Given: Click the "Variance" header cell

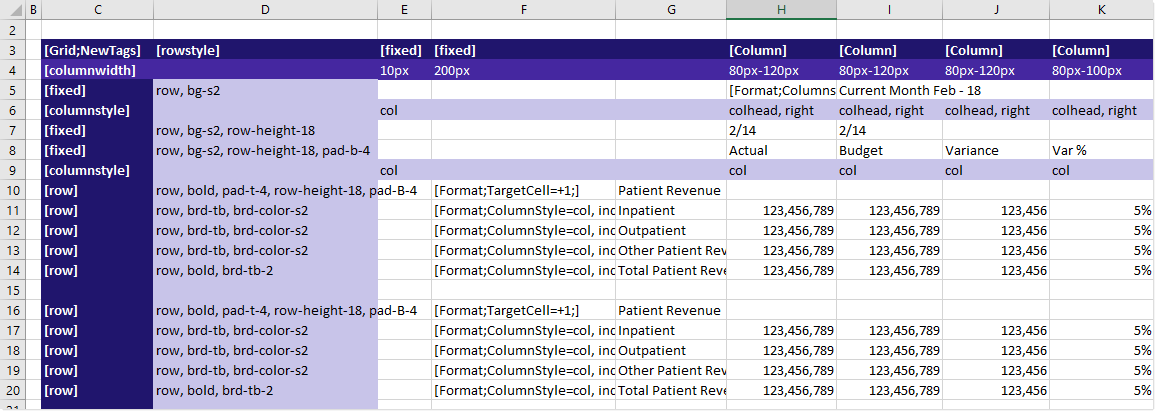Looking at the screenshot, I should pyautogui.click(x=996, y=150).
